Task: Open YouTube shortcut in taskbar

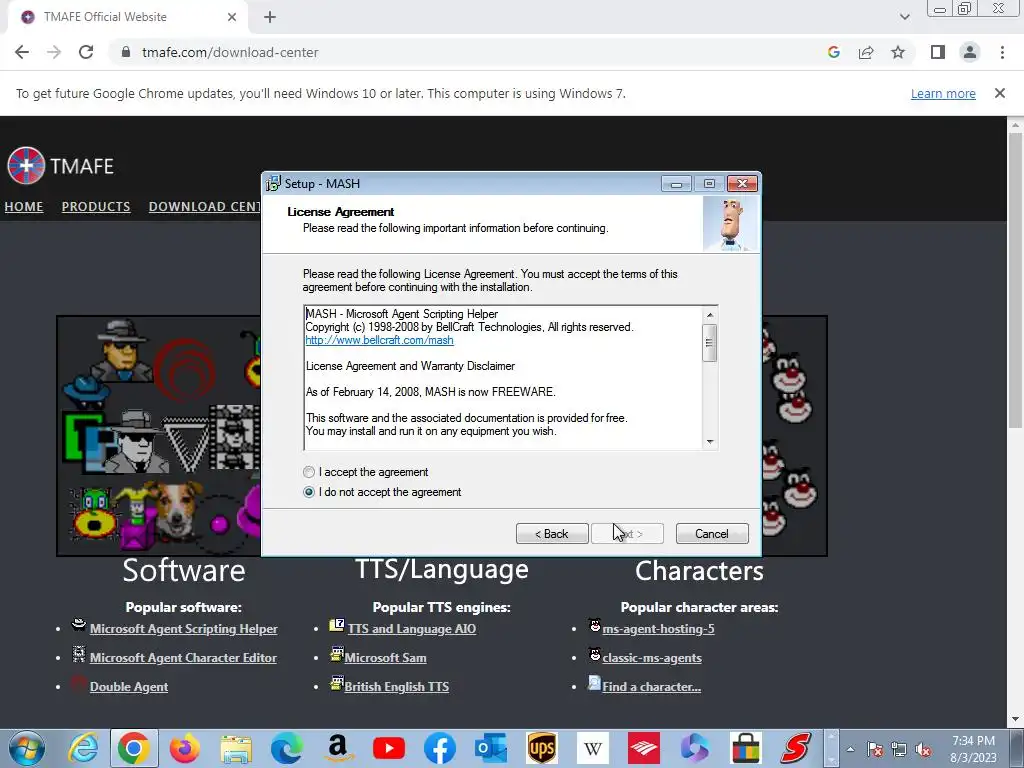Action: 389,748
